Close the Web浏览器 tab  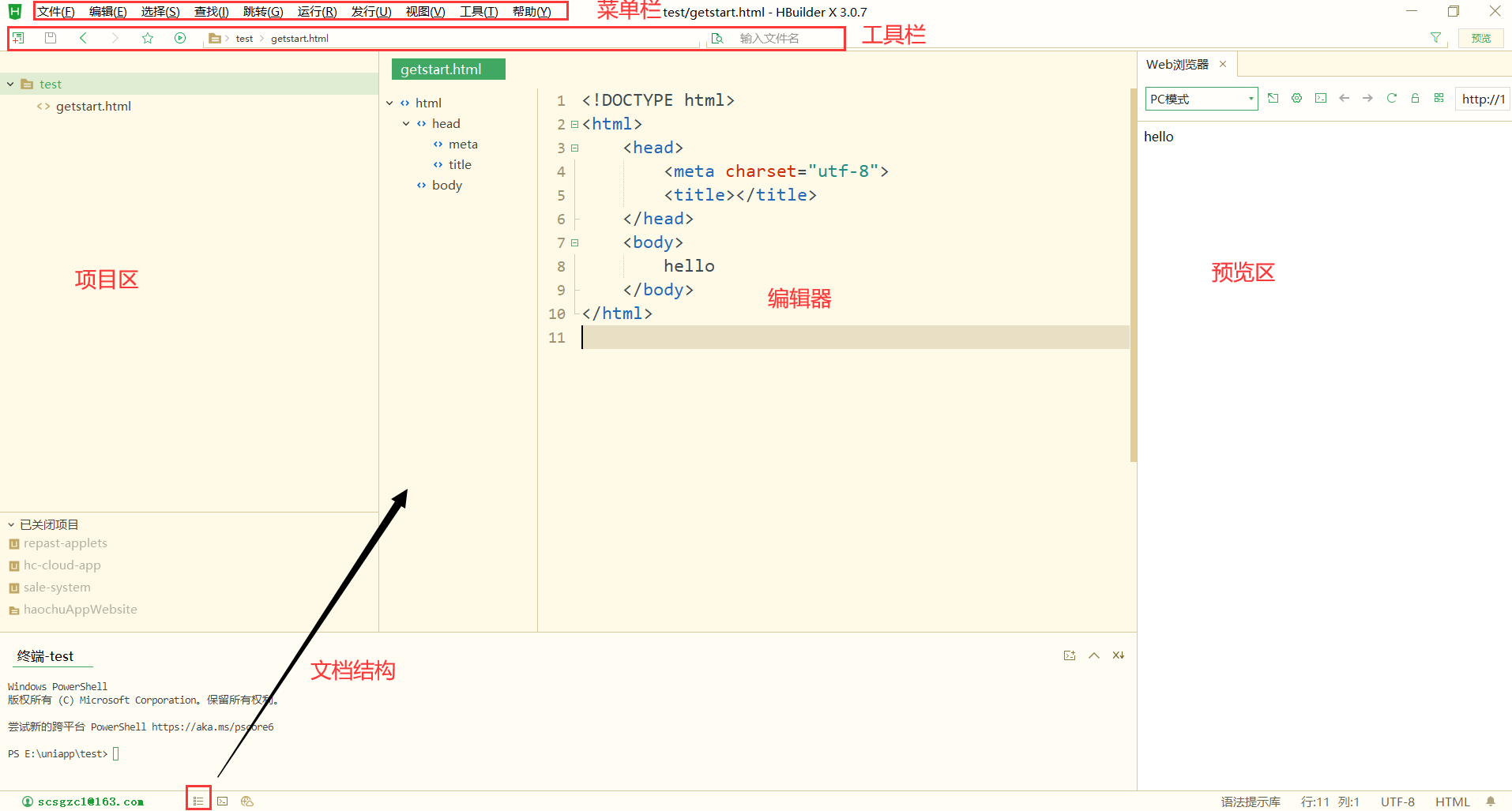(x=1223, y=64)
